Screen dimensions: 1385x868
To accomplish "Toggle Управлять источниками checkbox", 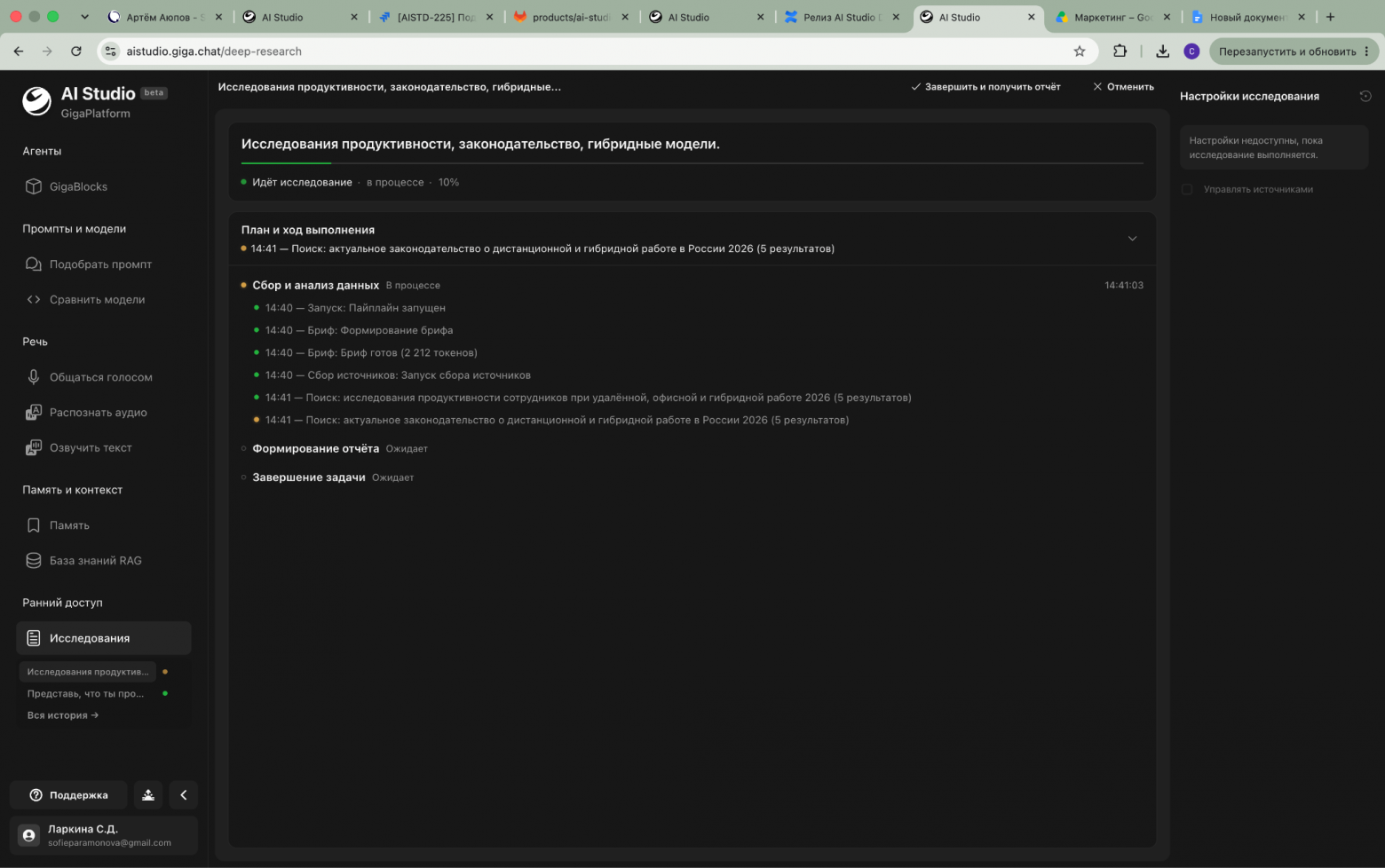I will [1187, 189].
